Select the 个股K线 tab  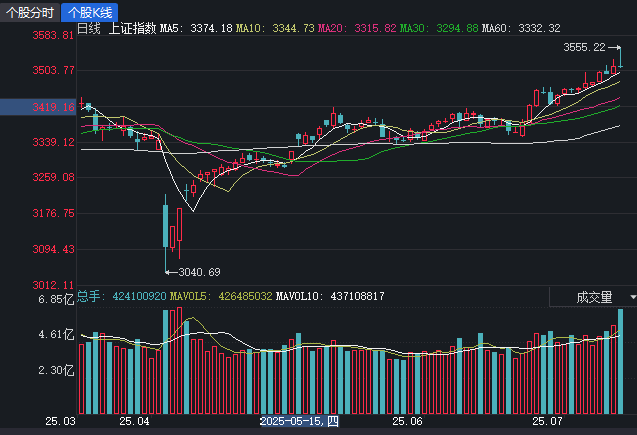[90, 13]
